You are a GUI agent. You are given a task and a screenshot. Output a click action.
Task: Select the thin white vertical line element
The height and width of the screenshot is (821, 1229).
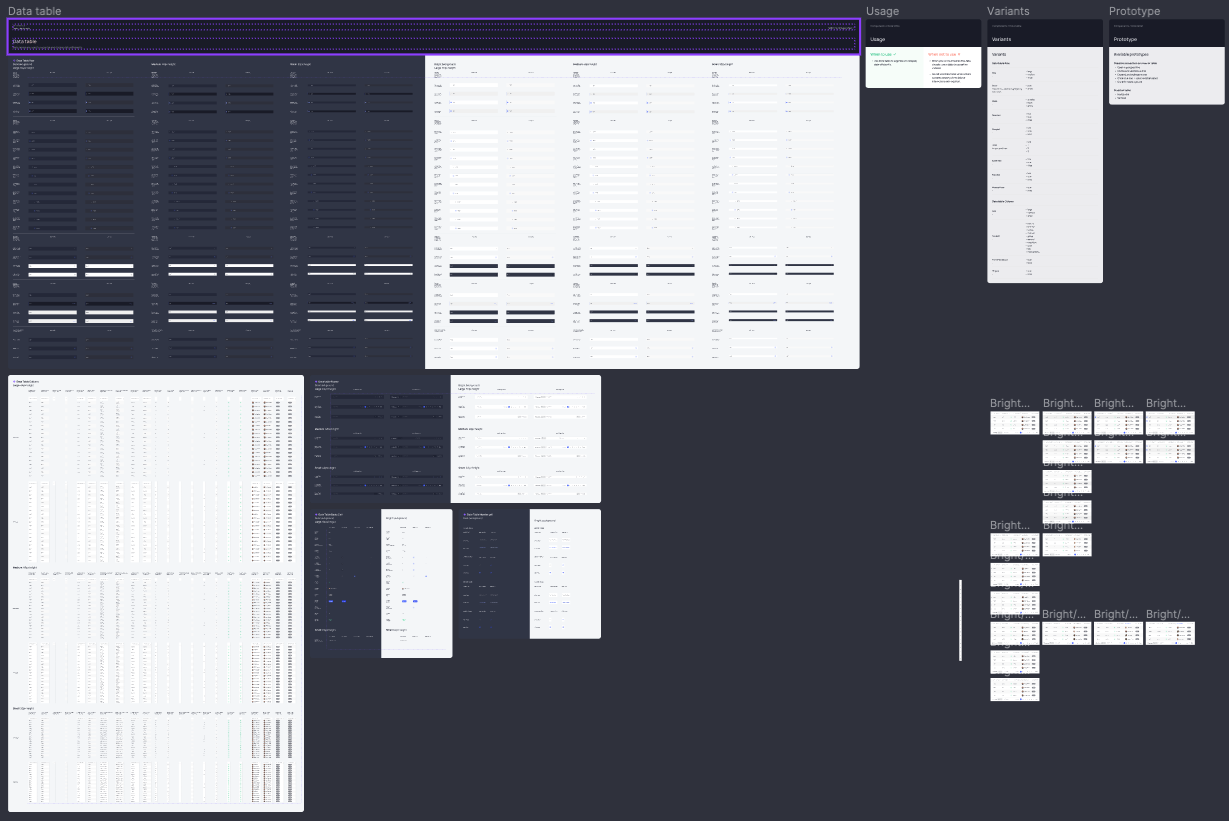click(x=960, y=620)
